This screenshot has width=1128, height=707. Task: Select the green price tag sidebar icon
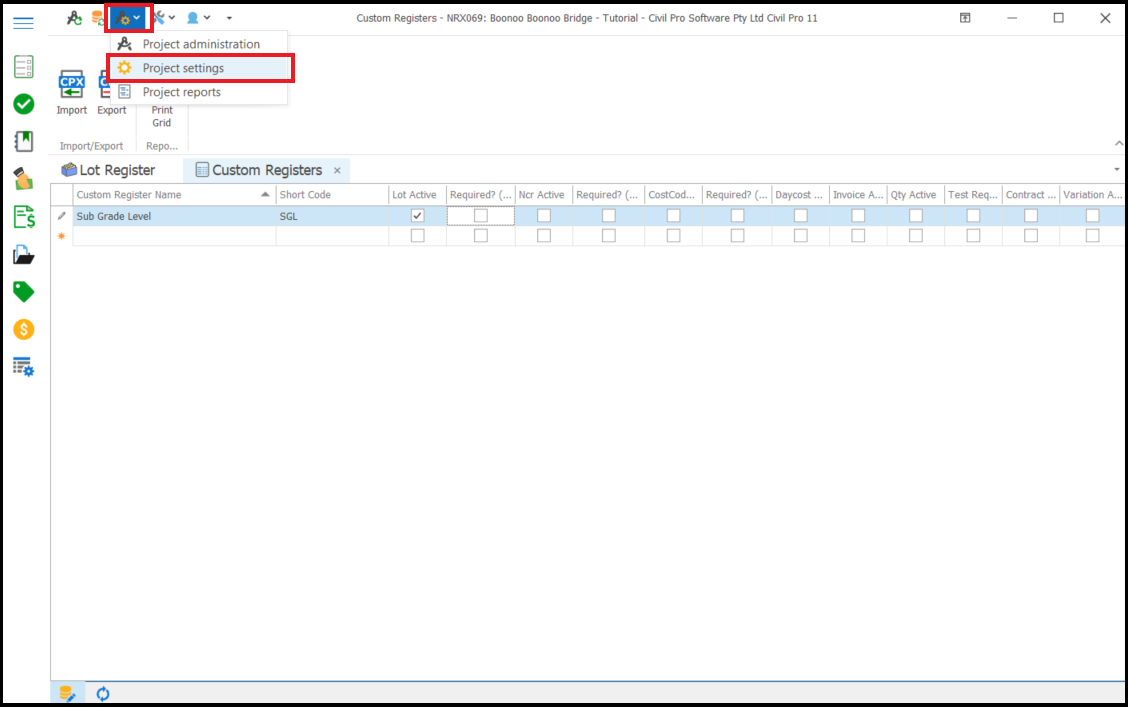point(23,291)
